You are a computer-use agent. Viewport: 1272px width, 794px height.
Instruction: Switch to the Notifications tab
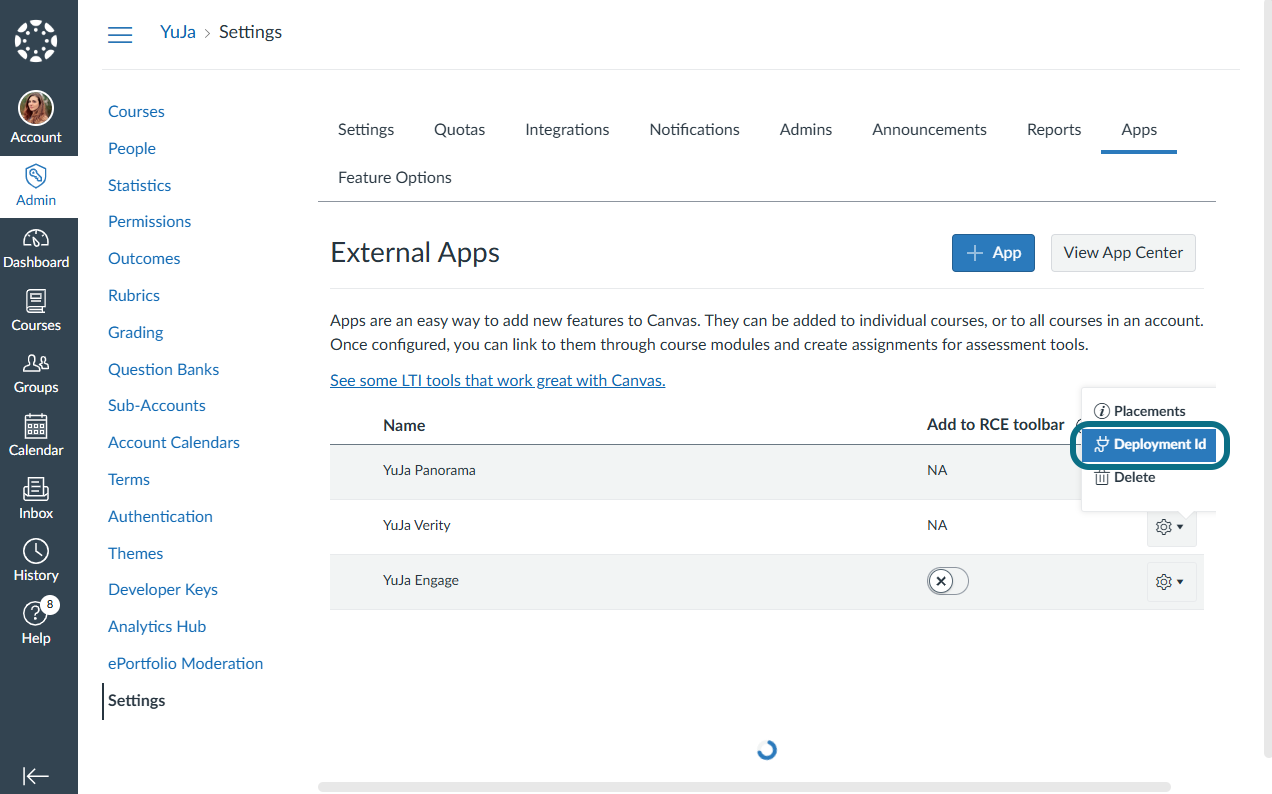coord(695,129)
